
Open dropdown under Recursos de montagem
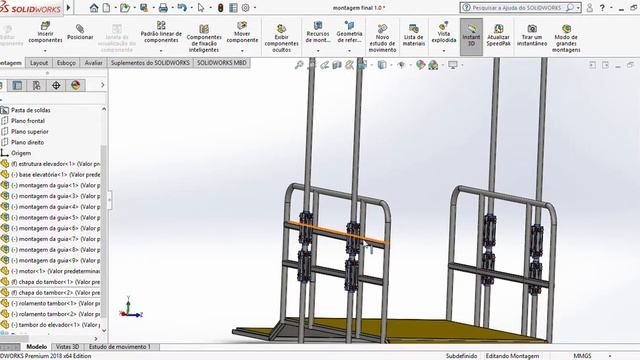[318, 51]
